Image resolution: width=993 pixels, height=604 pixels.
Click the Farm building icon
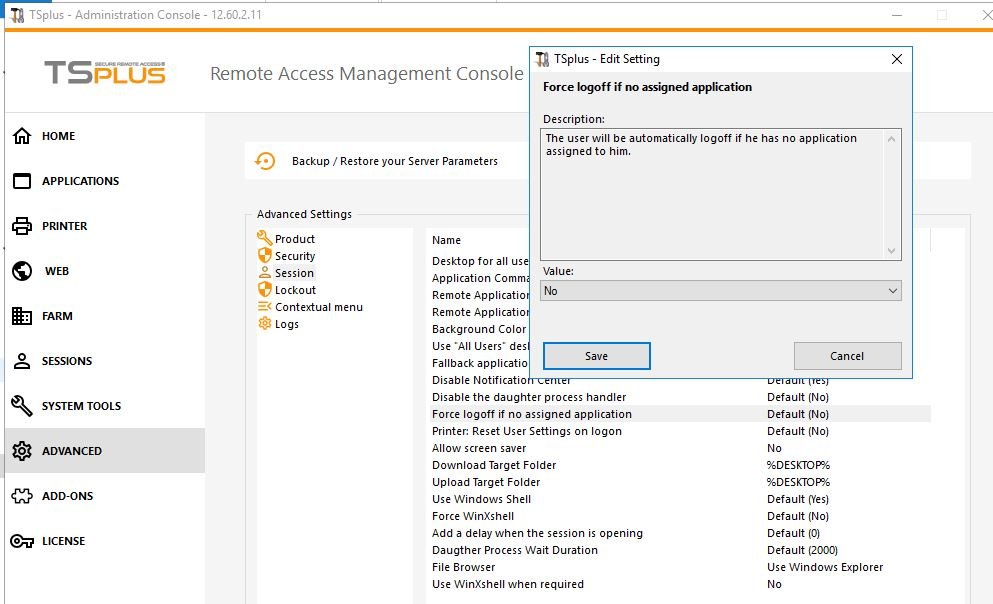(x=22, y=316)
